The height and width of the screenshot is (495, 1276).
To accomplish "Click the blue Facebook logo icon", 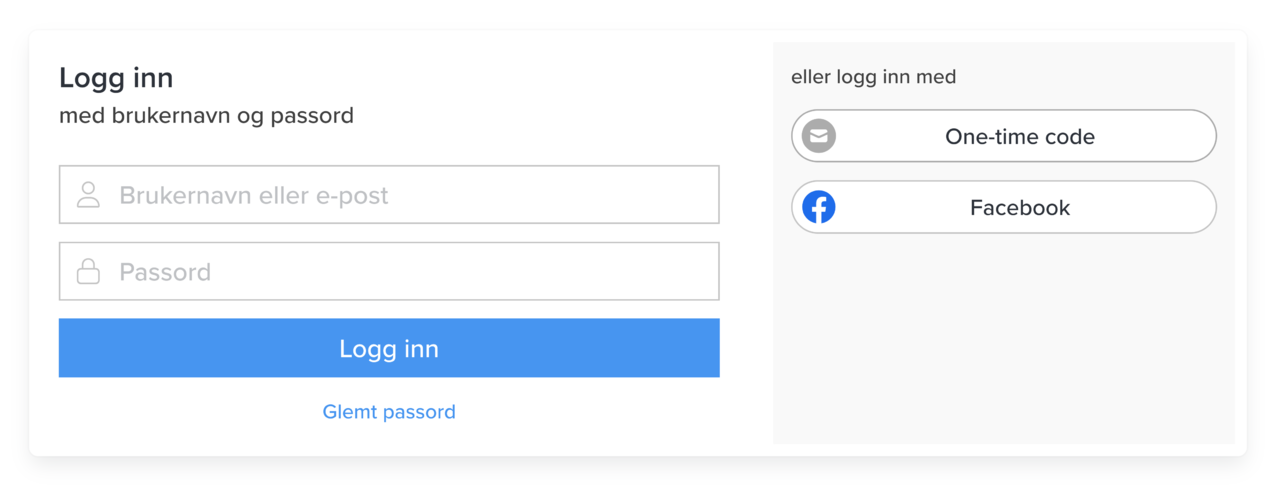I will 819,208.
